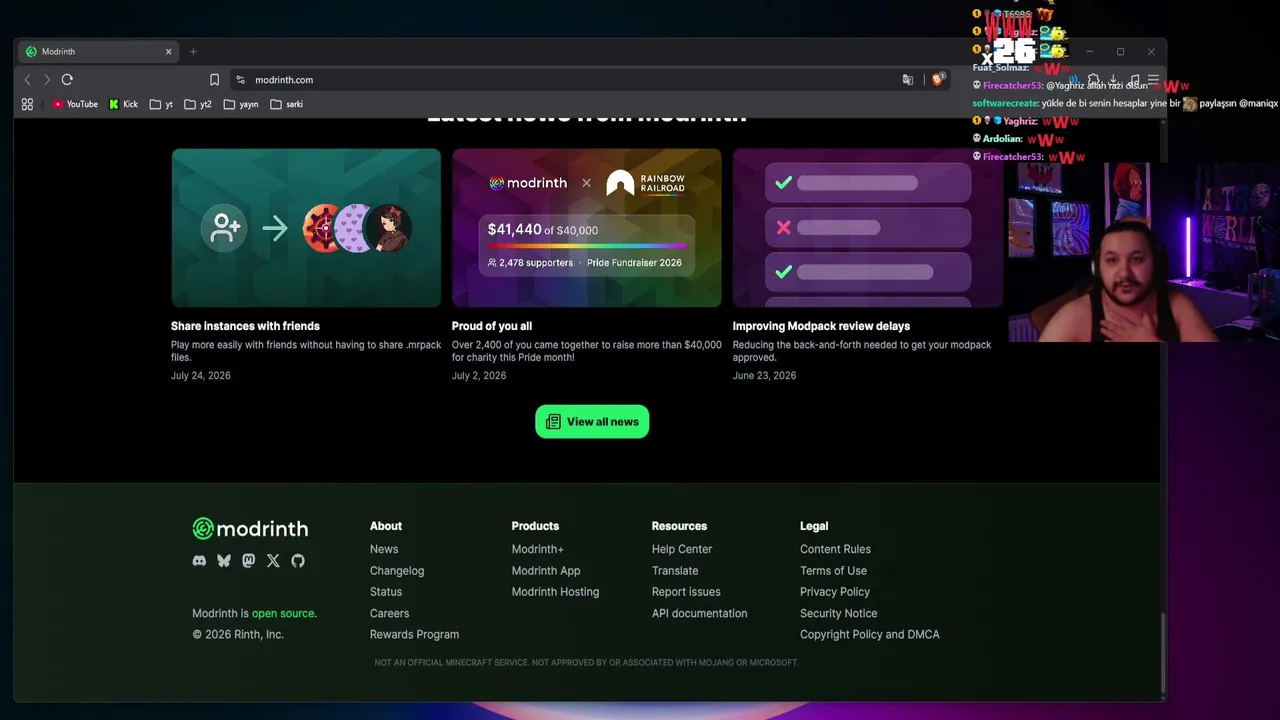This screenshot has width=1280, height=720.
Task: Open the Copyright Policy and DMCA link
Action: tap(870, 635)
